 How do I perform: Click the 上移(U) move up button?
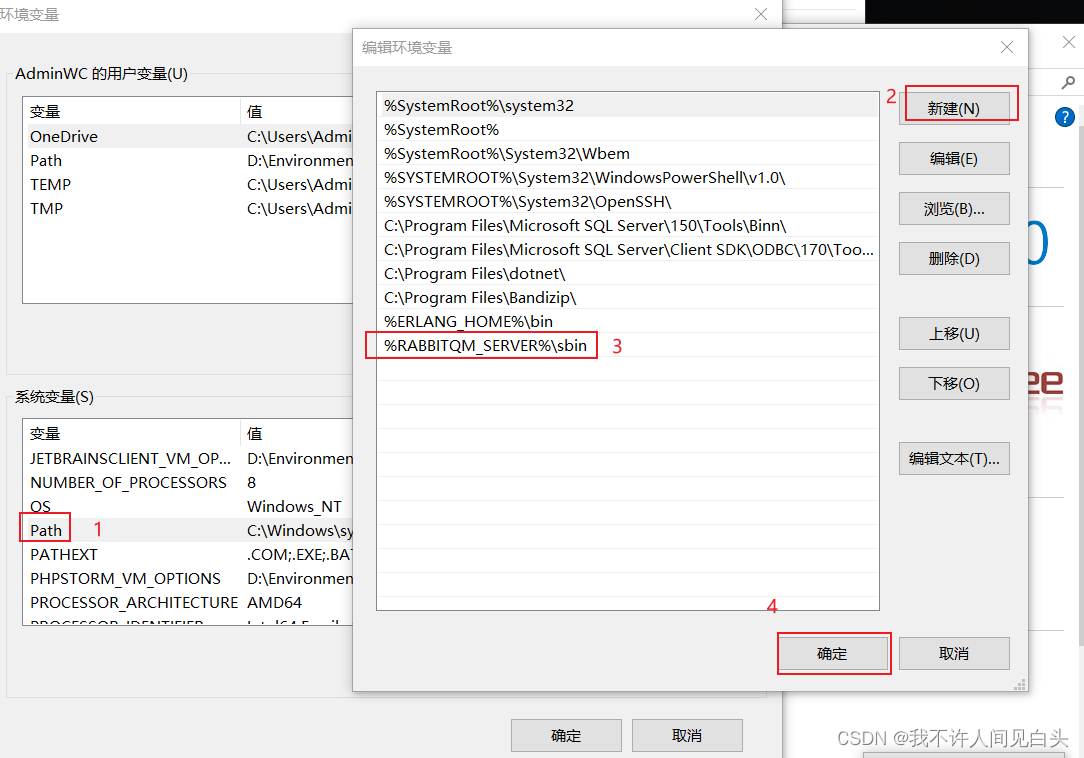[x=953, y=333]
